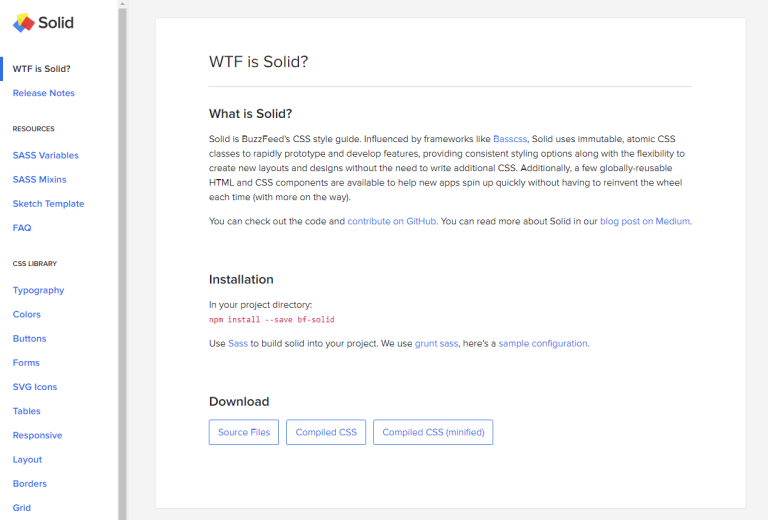Open Release Notes page
The height and width of the screenshot is (520, 768).
44,93
